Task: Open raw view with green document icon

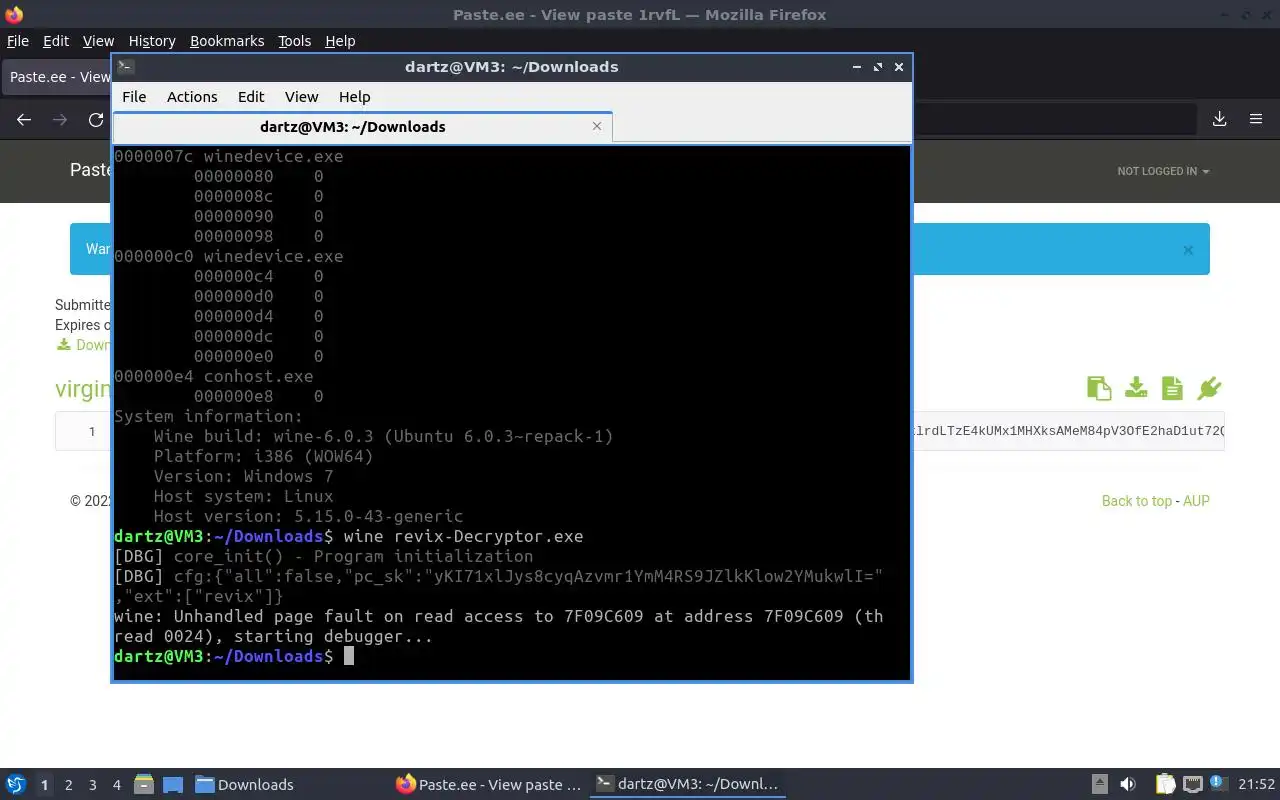Action: 1172,388
